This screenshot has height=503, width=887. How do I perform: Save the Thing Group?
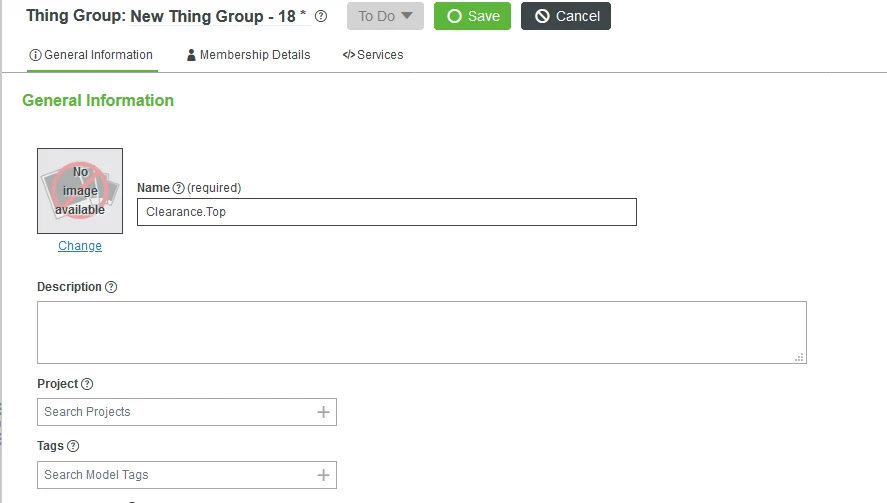click(472, 16)
